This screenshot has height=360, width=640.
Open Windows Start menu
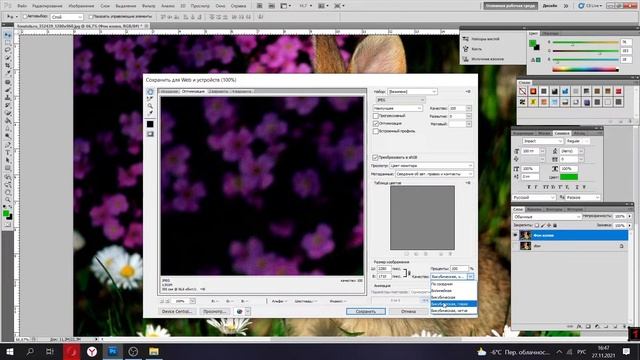point(10,351)
